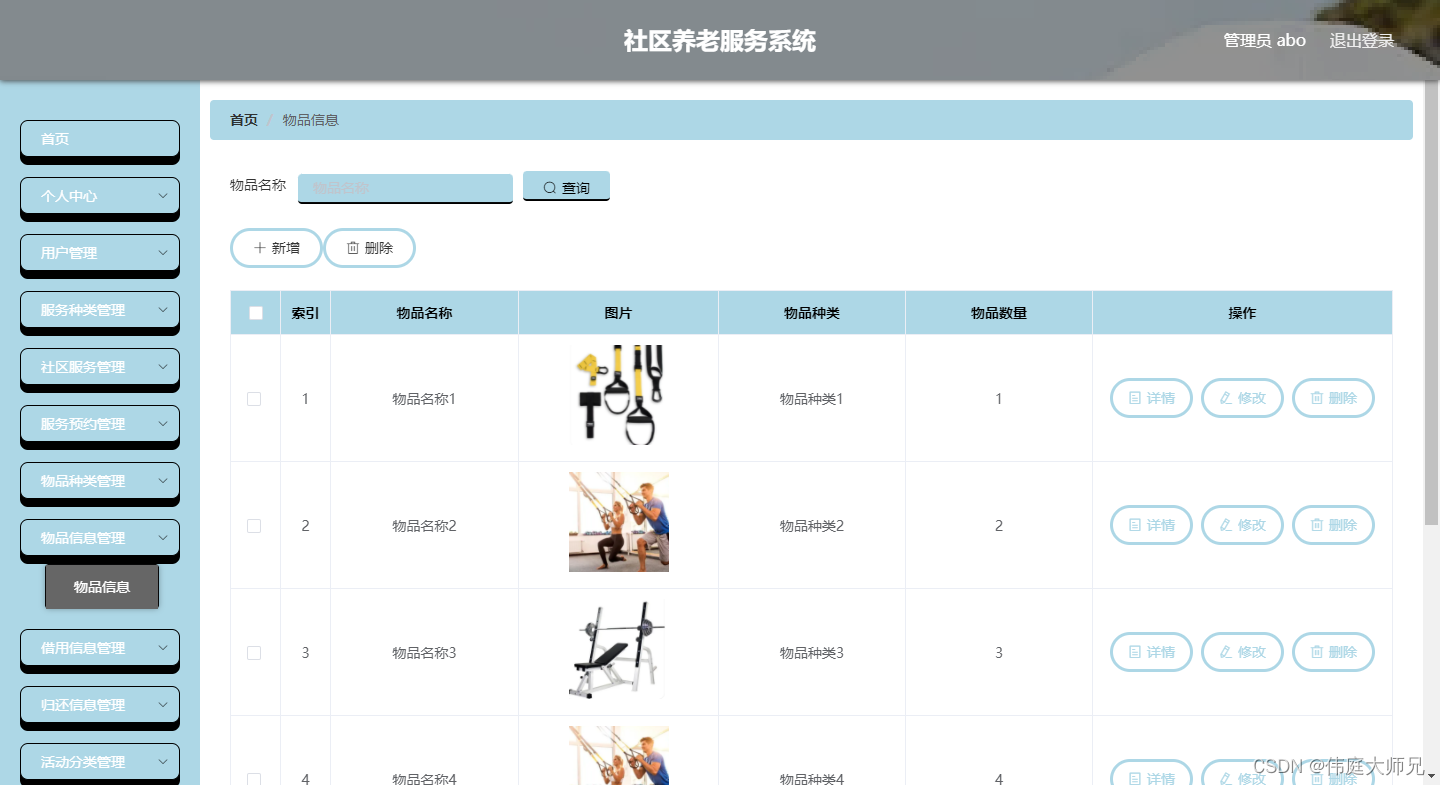Click the 物品名称3 cell

pyautogui.click(x=424, y=653)
